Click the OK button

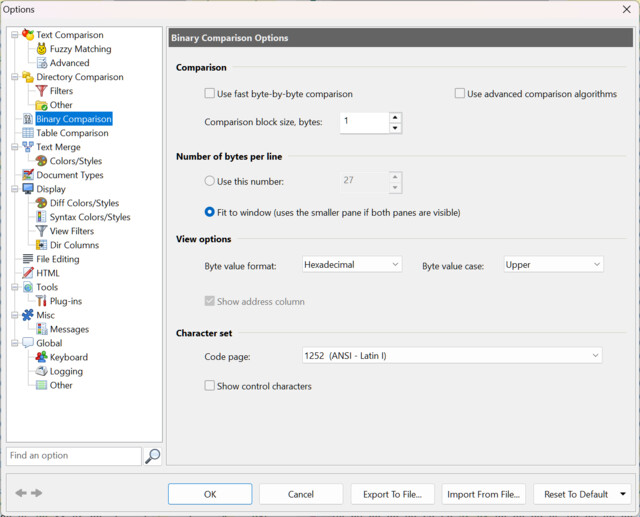point(210,494)
